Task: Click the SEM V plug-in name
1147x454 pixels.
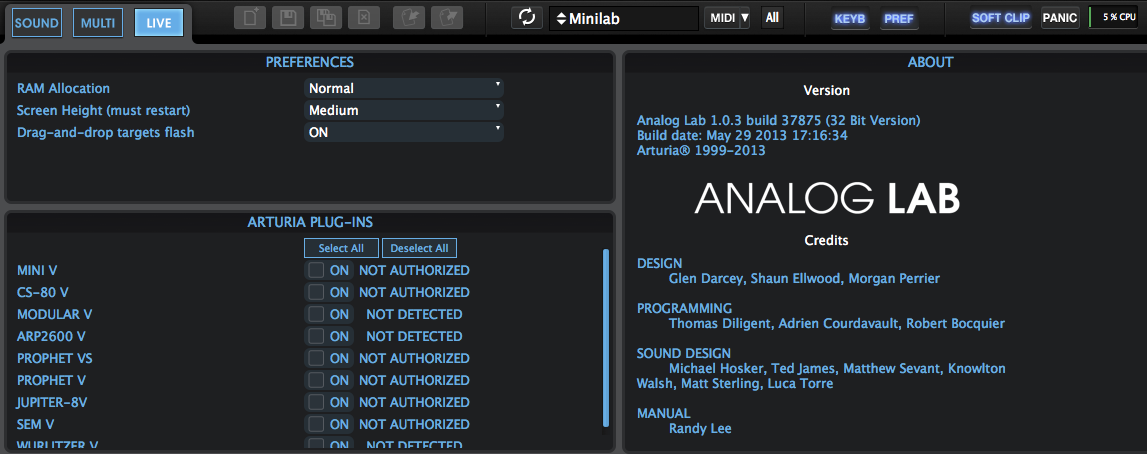Action: (x=35, y=424)
